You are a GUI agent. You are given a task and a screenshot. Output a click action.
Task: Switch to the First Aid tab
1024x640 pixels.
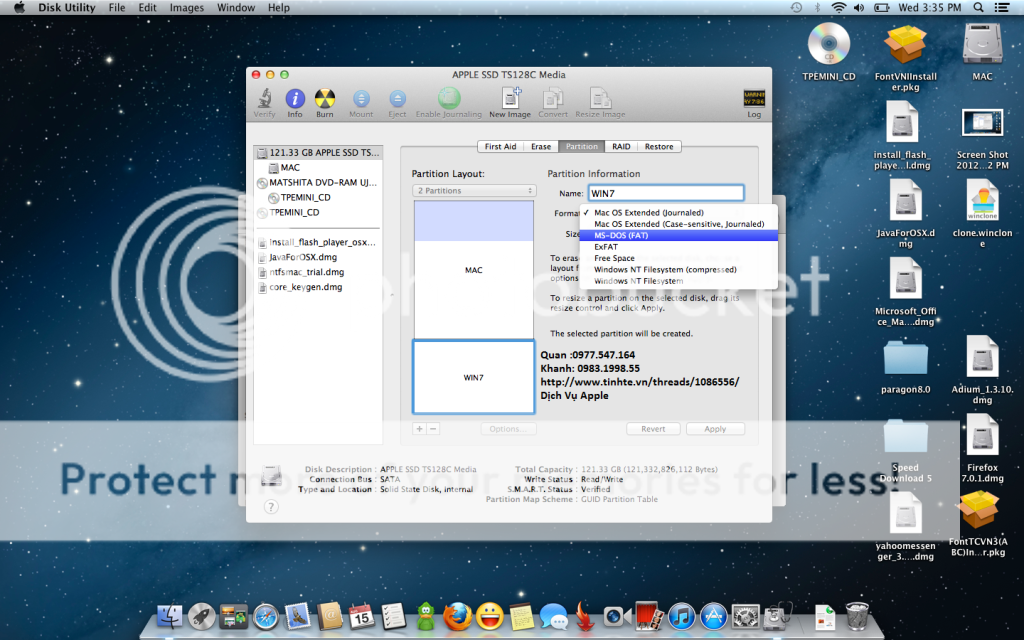[501, 146]
